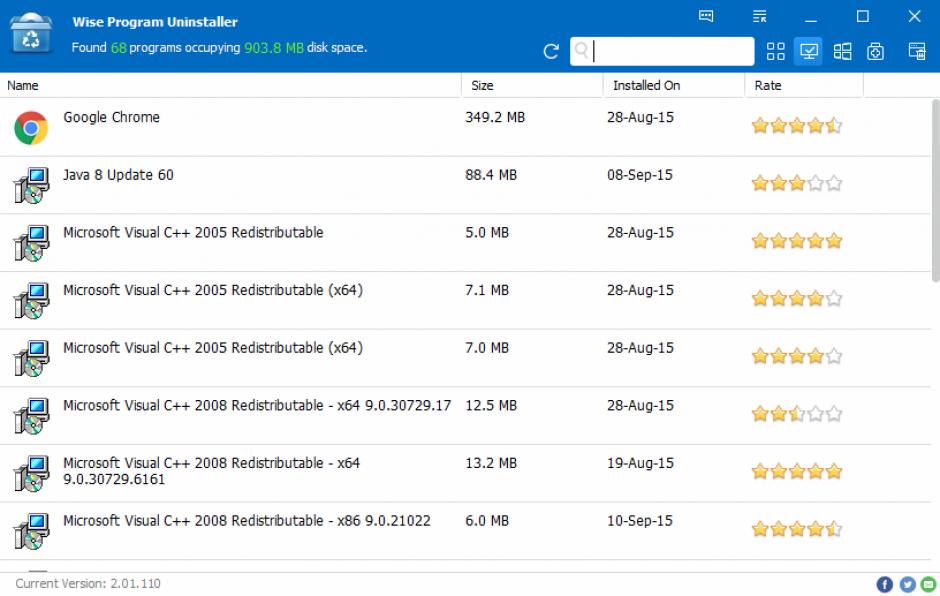Click icon of Visual C++ 2005 Redistributable 5.0 MB
Image resolution: width=940 pixels, height=596 pixels.
(31, 243)
